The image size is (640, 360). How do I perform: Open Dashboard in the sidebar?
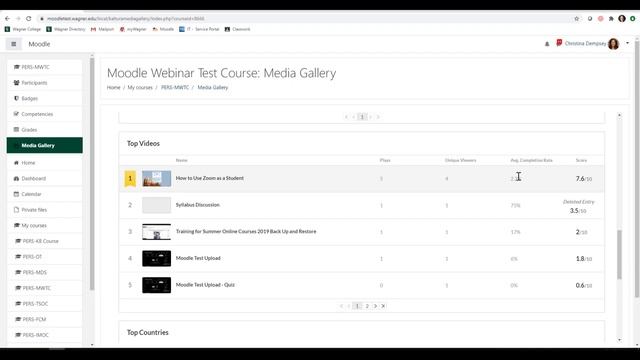pos(44,178)
